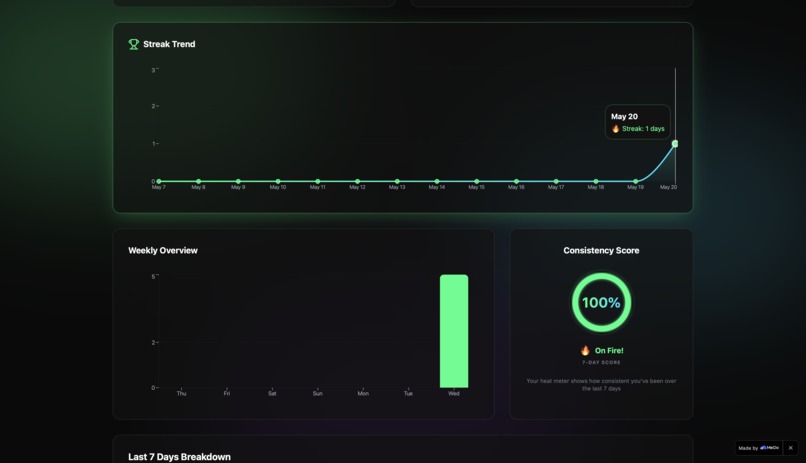Click the Mon label on the weekly chart axis
The width and height of the screenshot is (806, 463).
[363, 394]
